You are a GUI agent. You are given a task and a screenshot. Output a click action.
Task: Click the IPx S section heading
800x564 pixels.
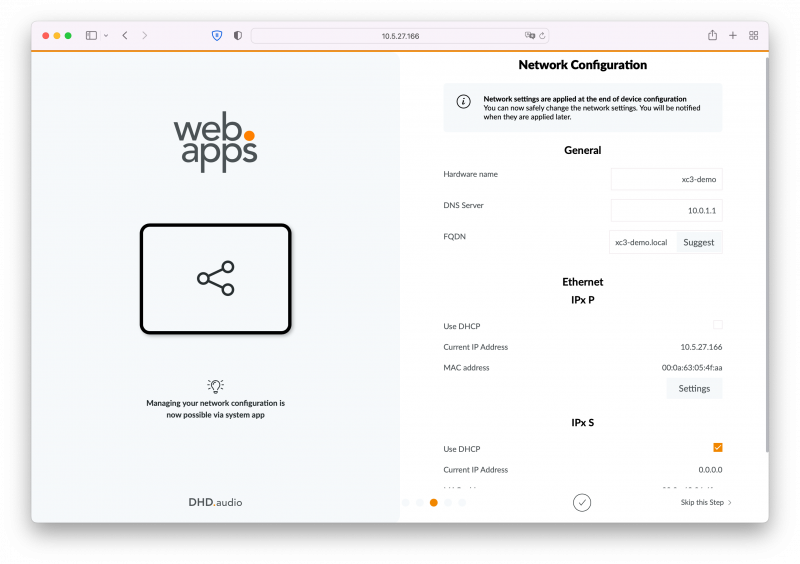click(x=583, y=423)
